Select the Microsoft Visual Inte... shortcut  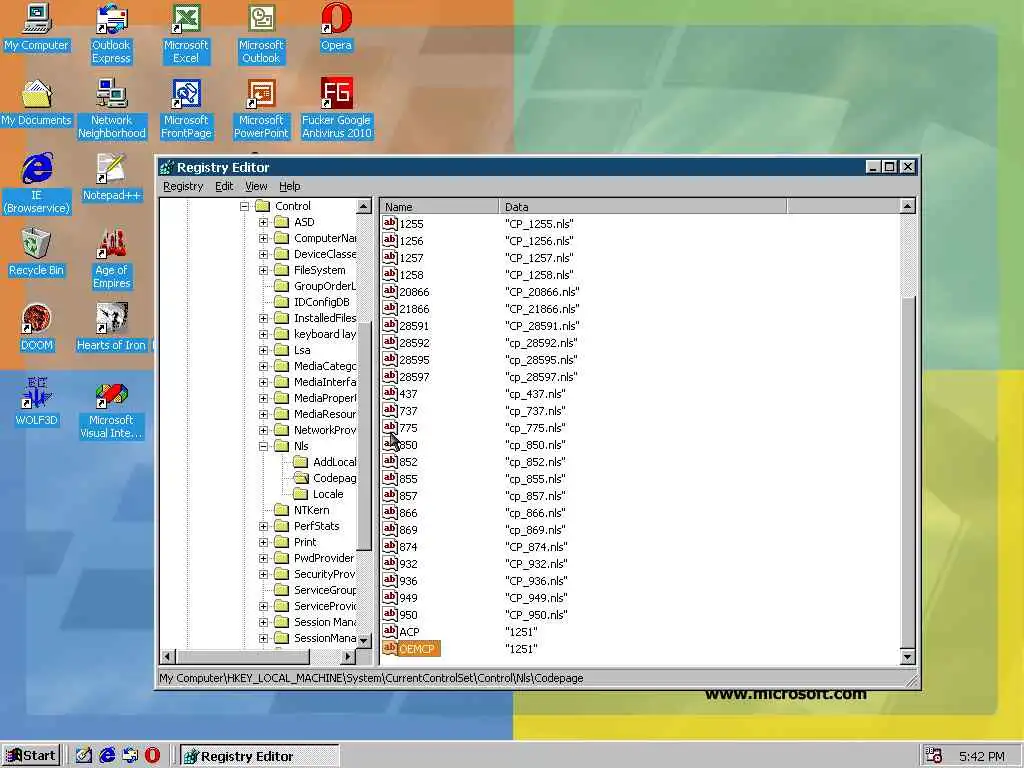[111, 409]
